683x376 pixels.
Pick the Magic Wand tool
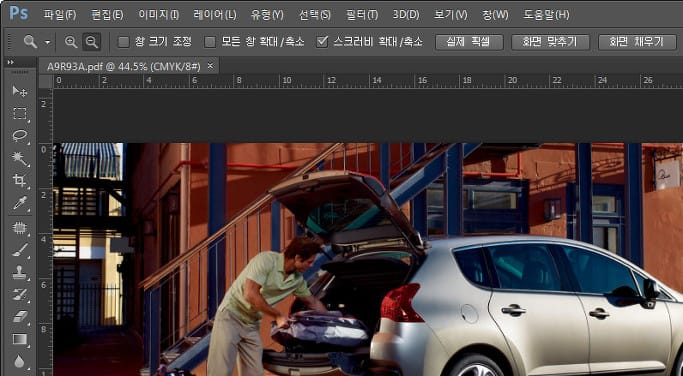click(20, 158)
